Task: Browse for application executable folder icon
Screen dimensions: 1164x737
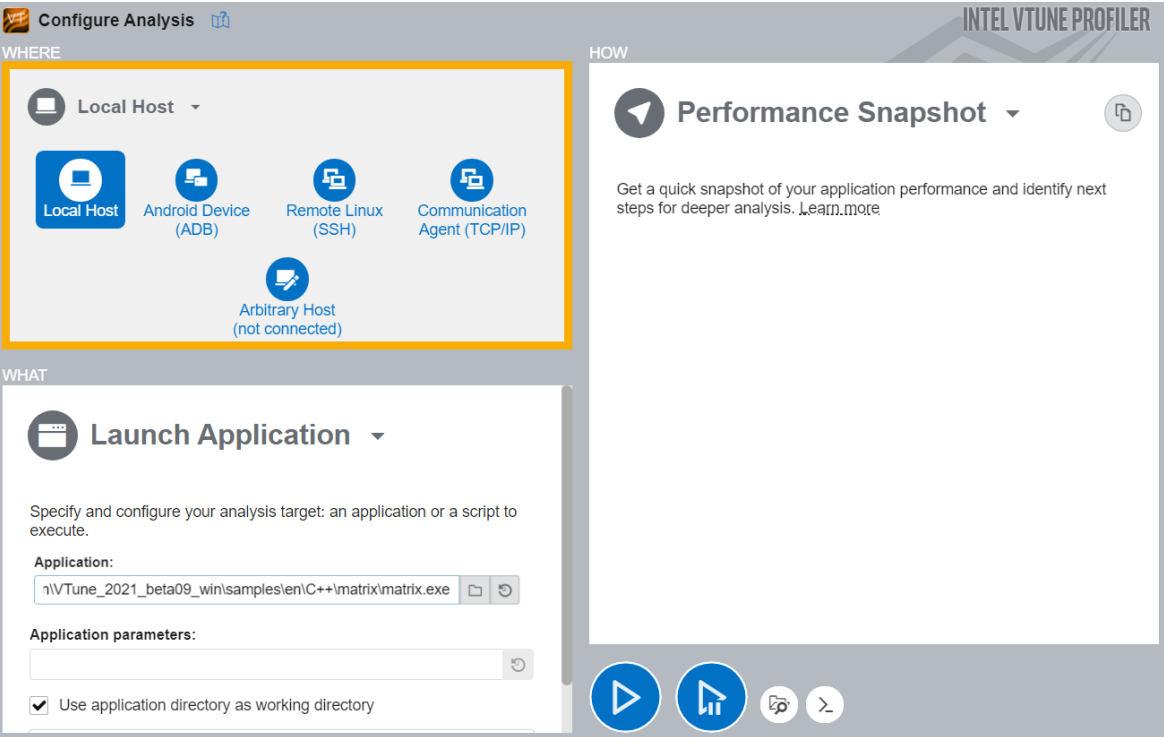Action: [475, 590]
